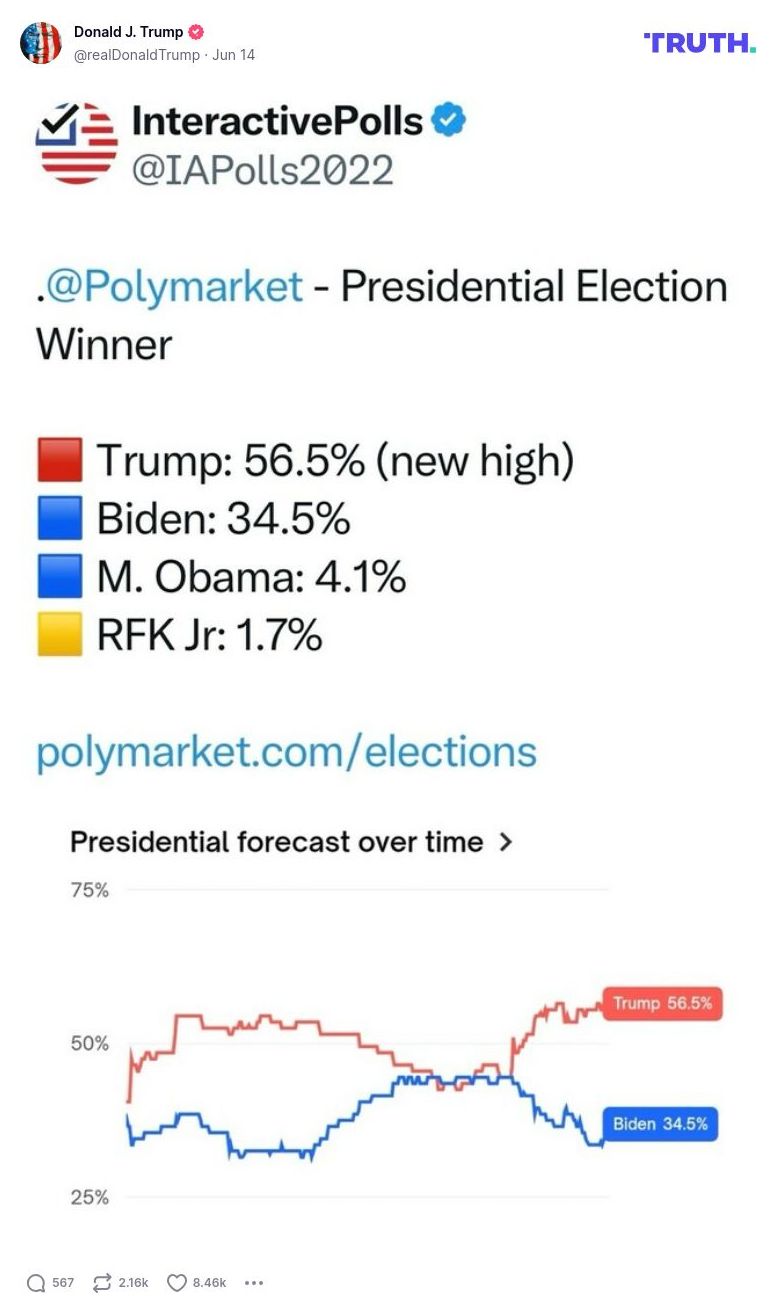Image resolution: width=777 pixels, height=1313 pixels.
Task: Click the Biden 34.5% chart label
Action: pyautogui.click(x=662, y=1124)
